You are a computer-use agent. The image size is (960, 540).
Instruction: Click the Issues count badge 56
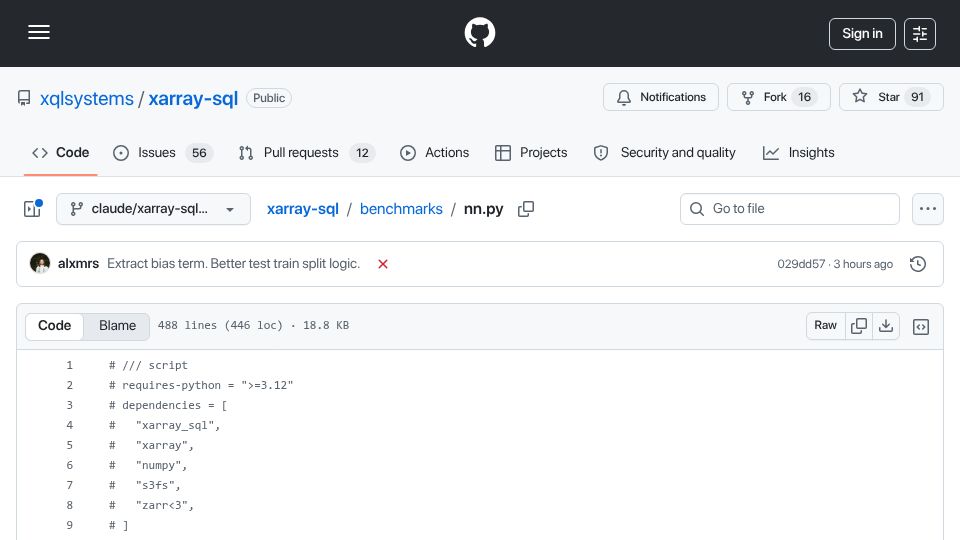coord(199,152)
